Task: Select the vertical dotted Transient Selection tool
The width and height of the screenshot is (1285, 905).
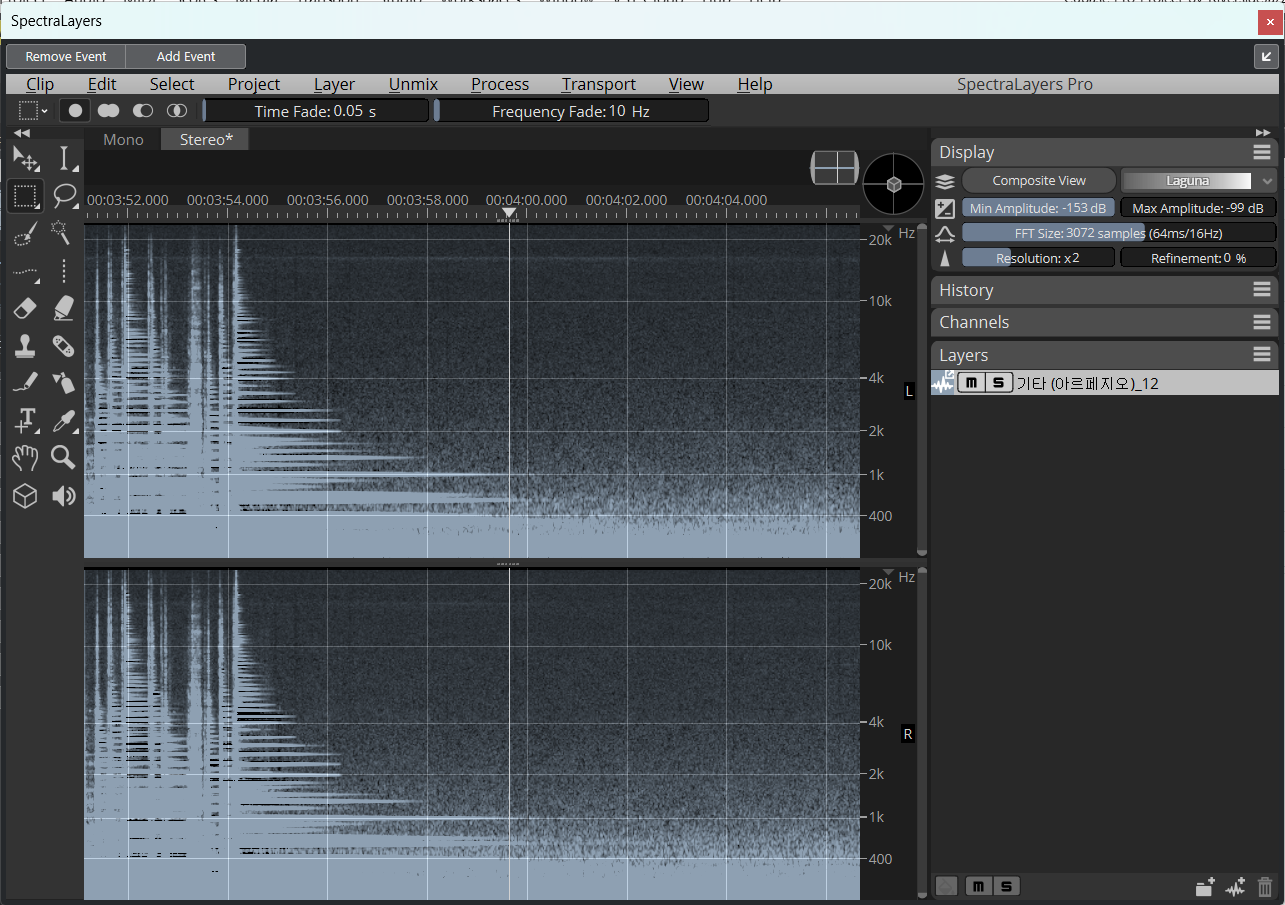Action: coord(64,271)
